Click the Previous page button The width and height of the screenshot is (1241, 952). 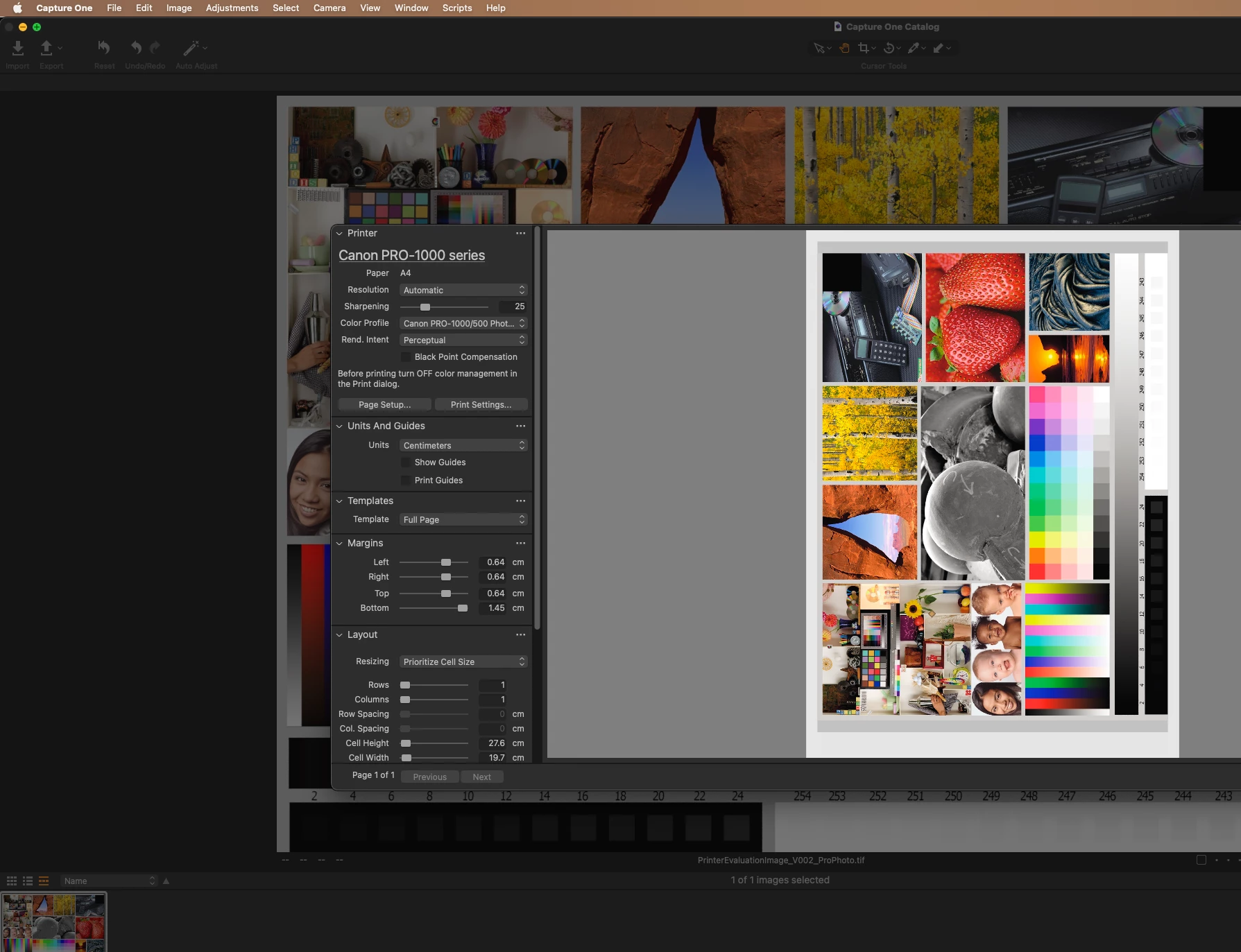coord(430,777)
